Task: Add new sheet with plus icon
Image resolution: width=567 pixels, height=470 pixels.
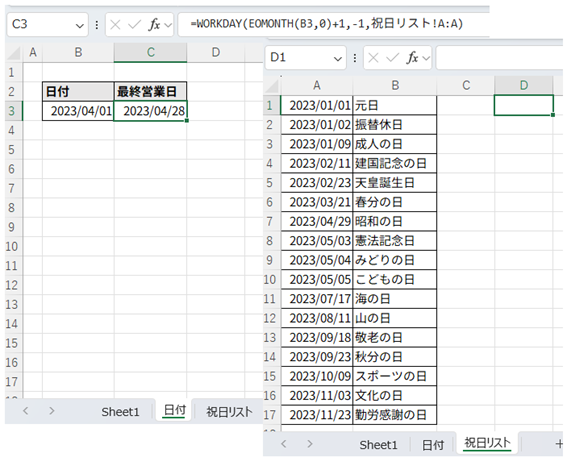Action: [x=559, y=444]
